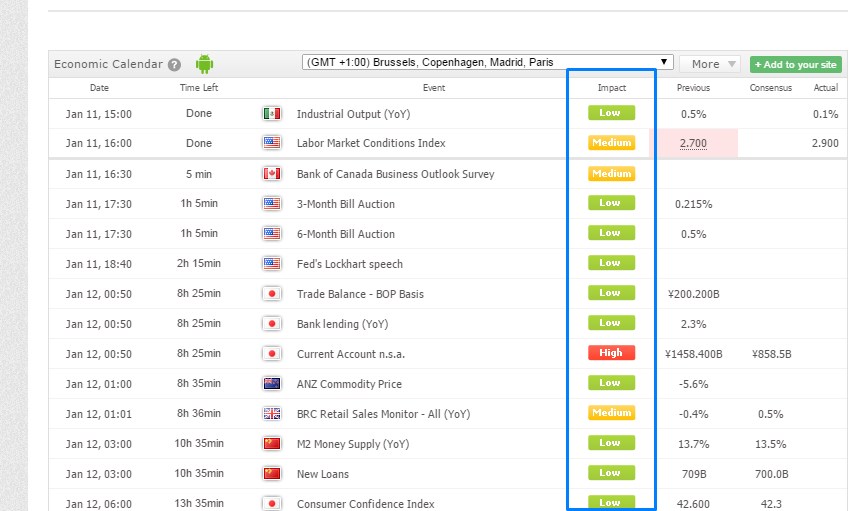Open the Labor Market Conditions Index event

[371, 144]
